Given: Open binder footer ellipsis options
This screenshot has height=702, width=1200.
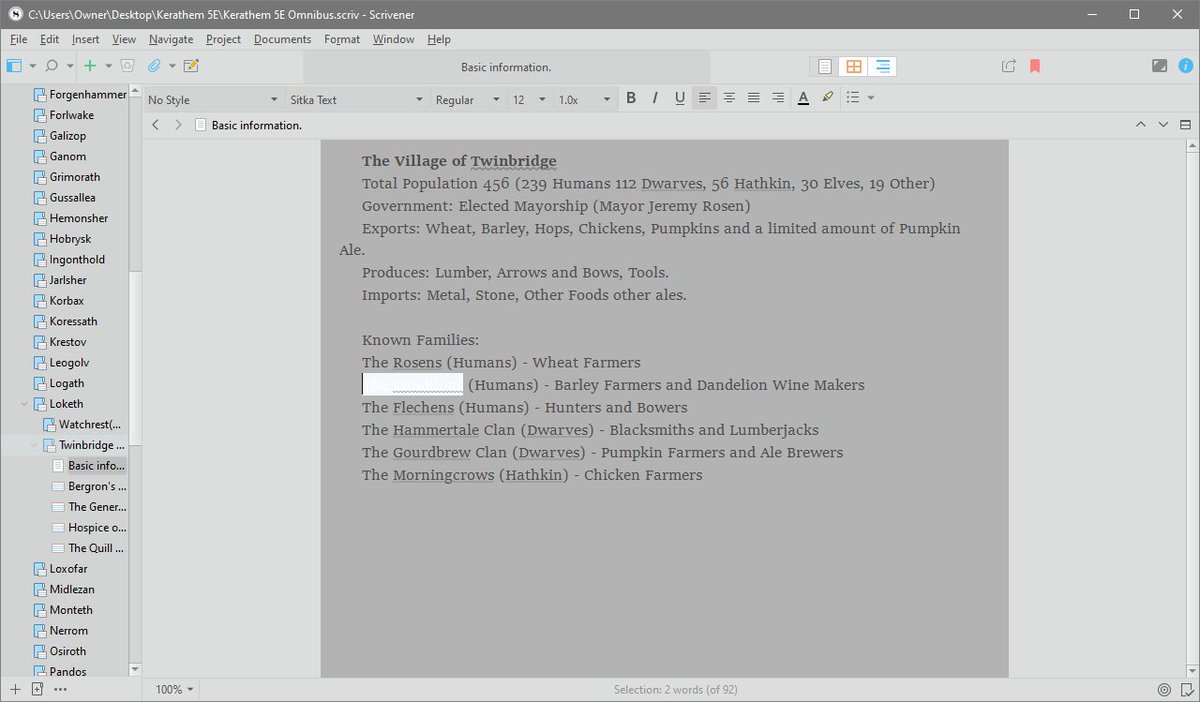Looking at the screenshot, I should click(60, 689).
